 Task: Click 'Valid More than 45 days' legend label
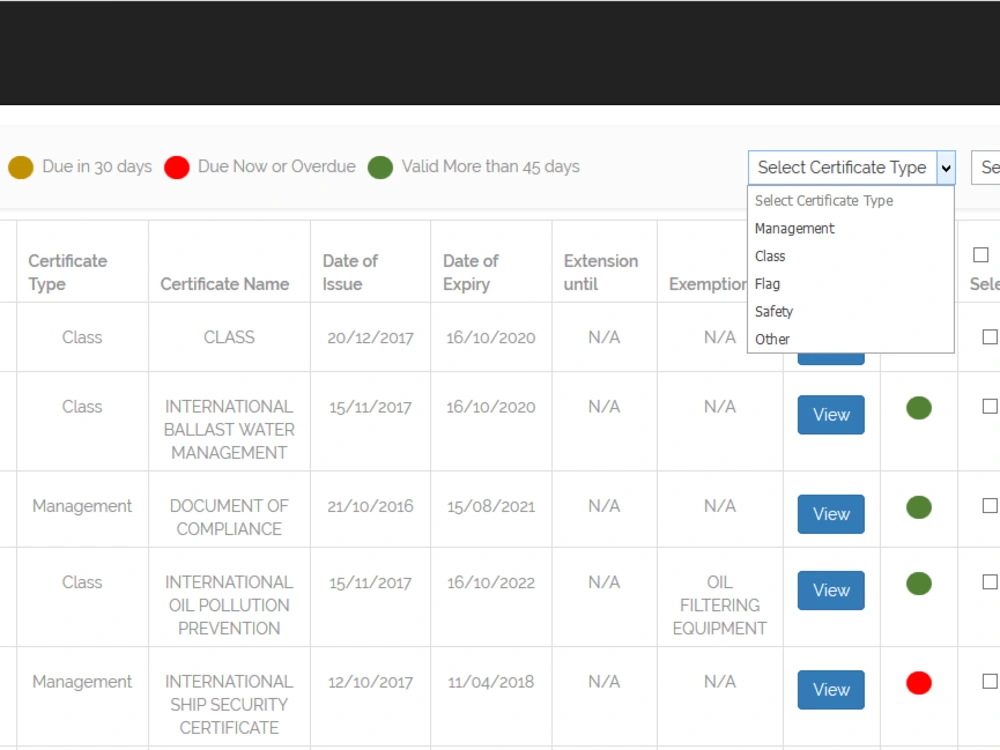(490, 166)
